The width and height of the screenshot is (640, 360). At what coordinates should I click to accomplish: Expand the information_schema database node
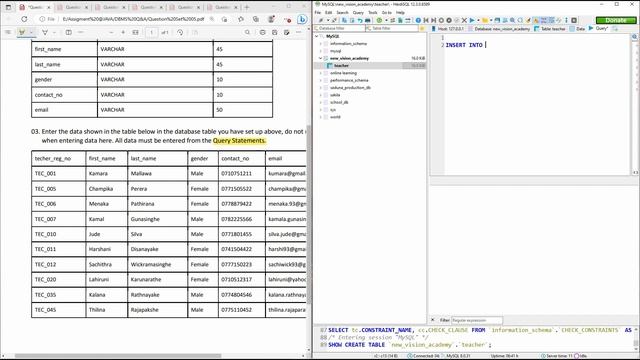pos(321,44)
